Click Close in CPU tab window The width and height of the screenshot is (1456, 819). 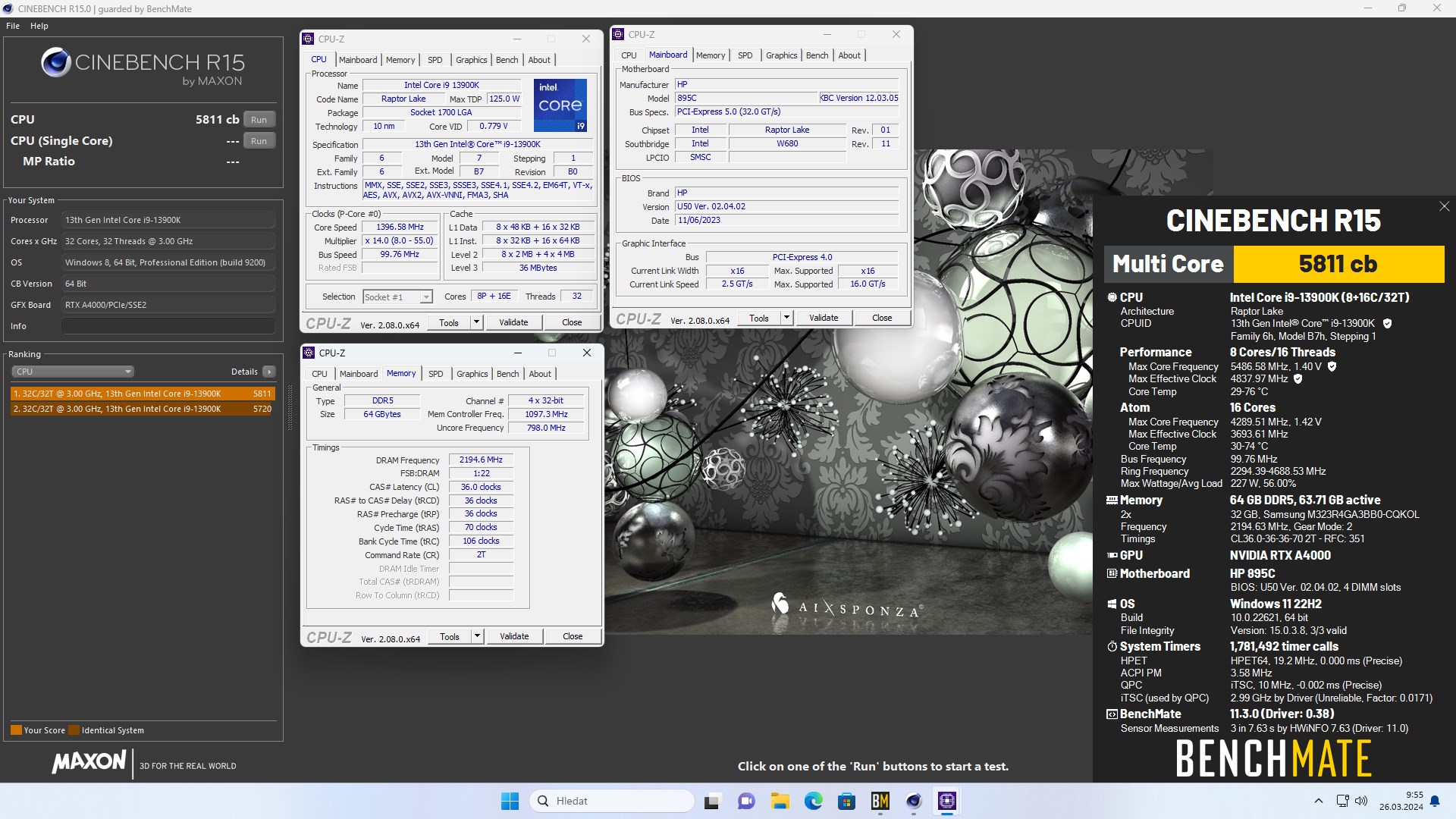coord(572,322)
